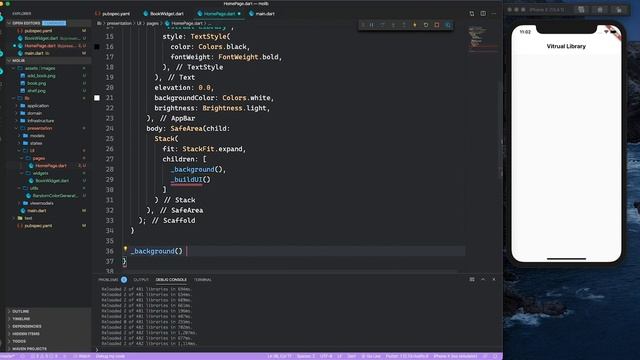This screenshot has height=360, width=640.
Task: Split the editor to the right
Action: tap(483, 13)
